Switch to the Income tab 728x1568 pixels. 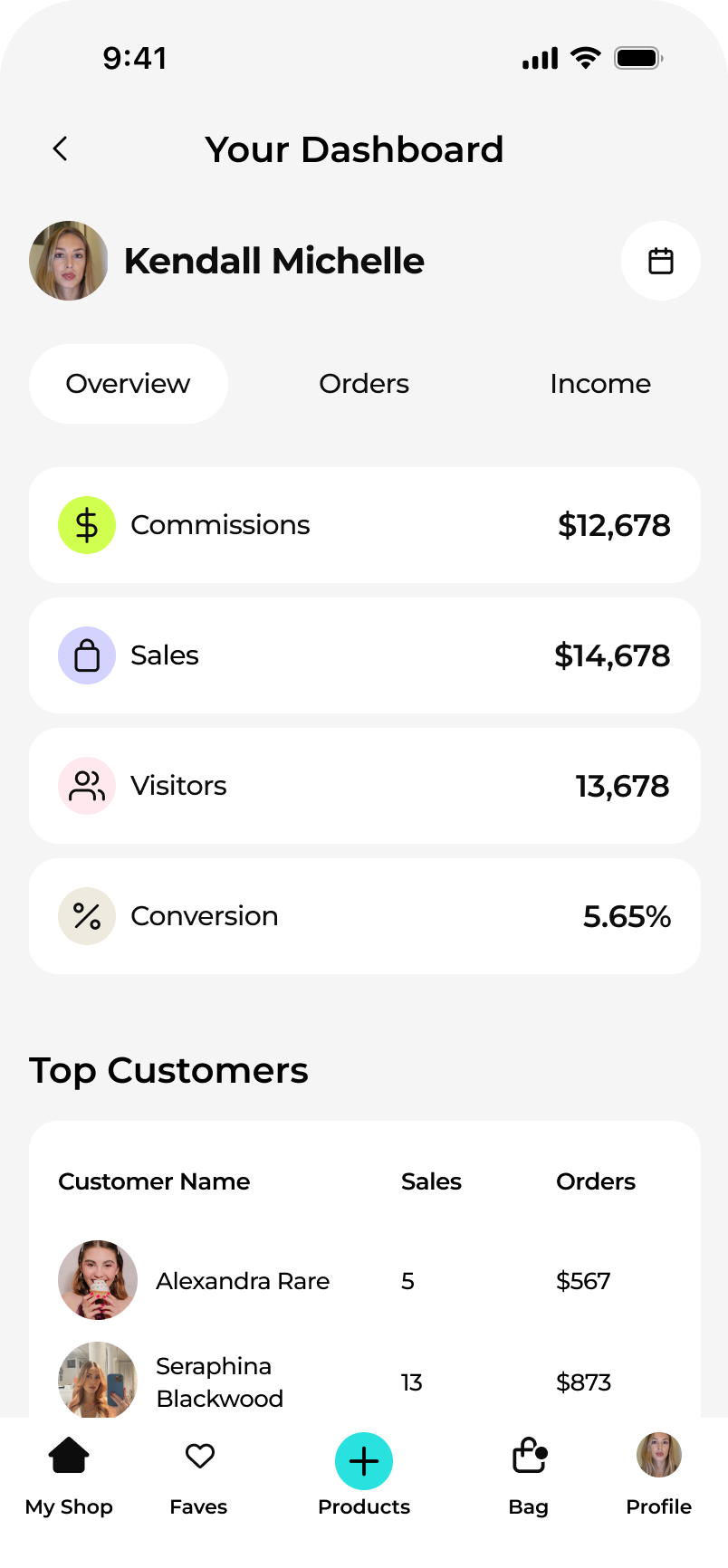coord(600,384)
